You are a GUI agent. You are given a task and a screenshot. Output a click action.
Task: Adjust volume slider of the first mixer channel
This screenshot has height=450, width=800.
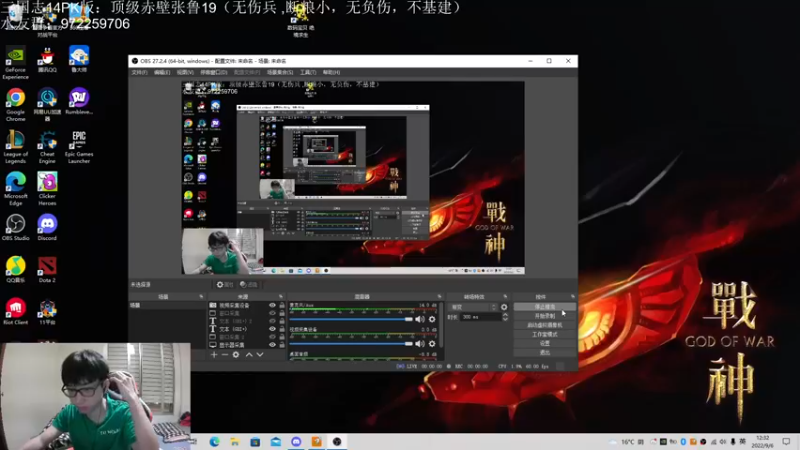351,319
